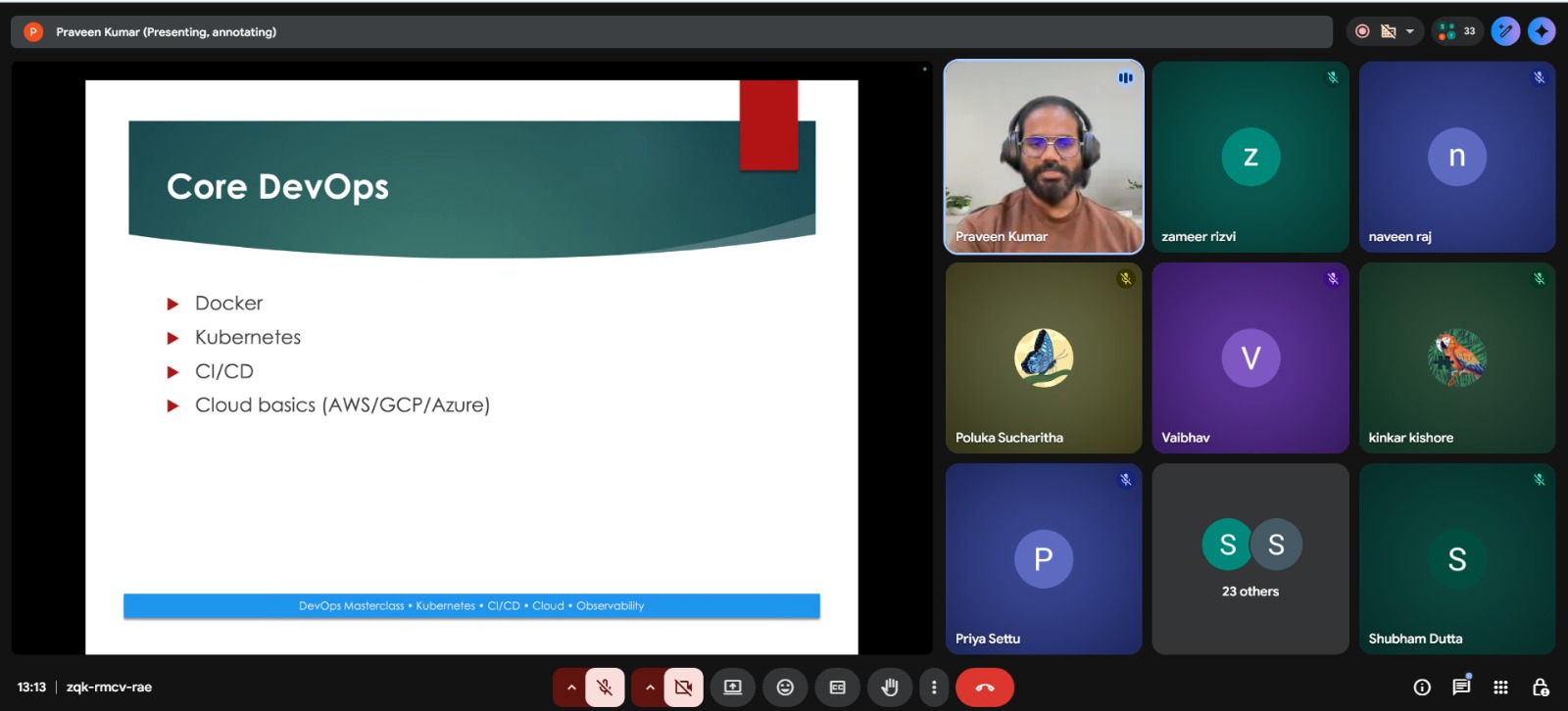Image resolution: width=1568 pixels, height=711 pixels.
Task: Open host controls lock icon
Action: click(1540, 687)
